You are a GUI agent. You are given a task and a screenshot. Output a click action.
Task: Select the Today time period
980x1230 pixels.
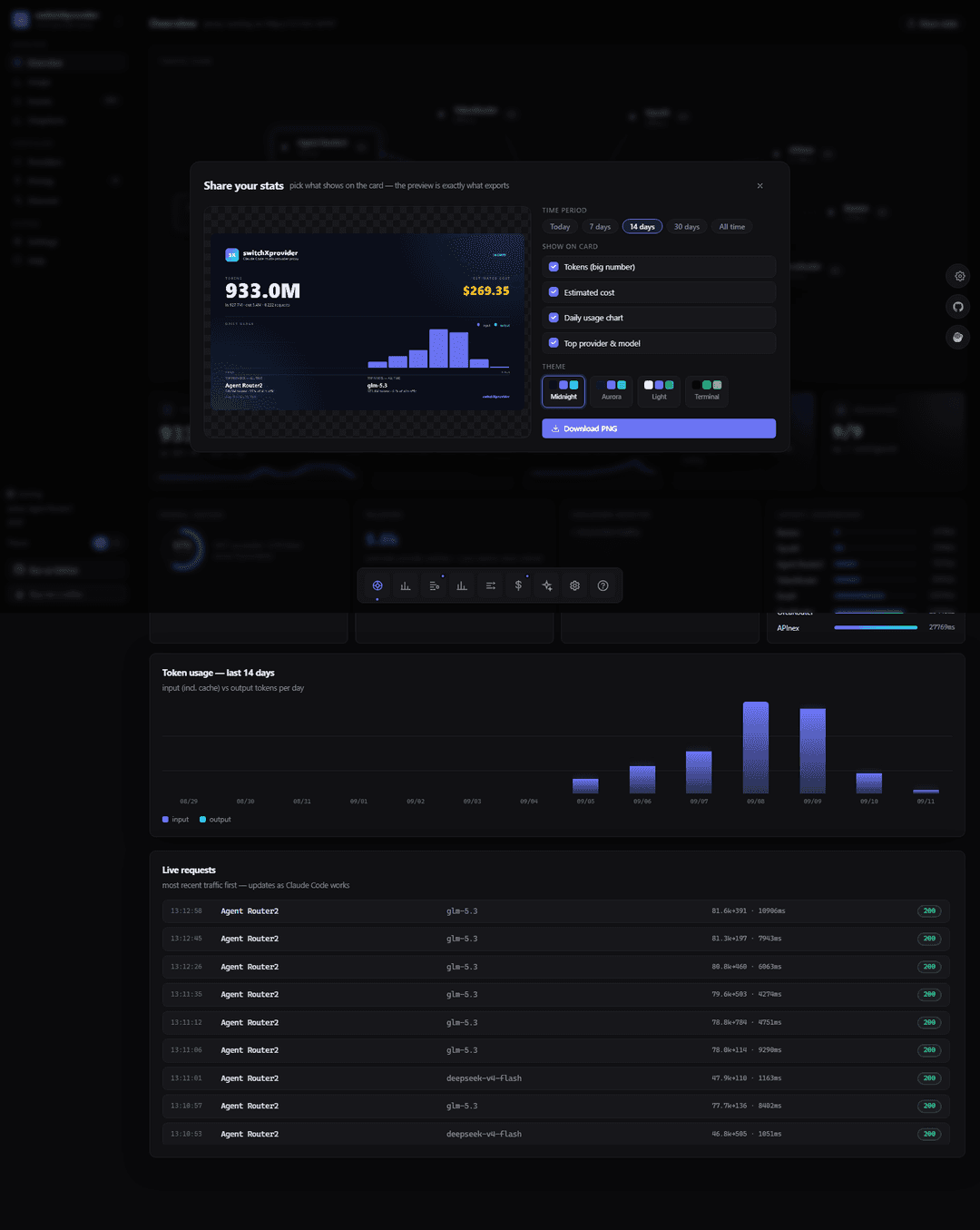[x=560, y=227]
